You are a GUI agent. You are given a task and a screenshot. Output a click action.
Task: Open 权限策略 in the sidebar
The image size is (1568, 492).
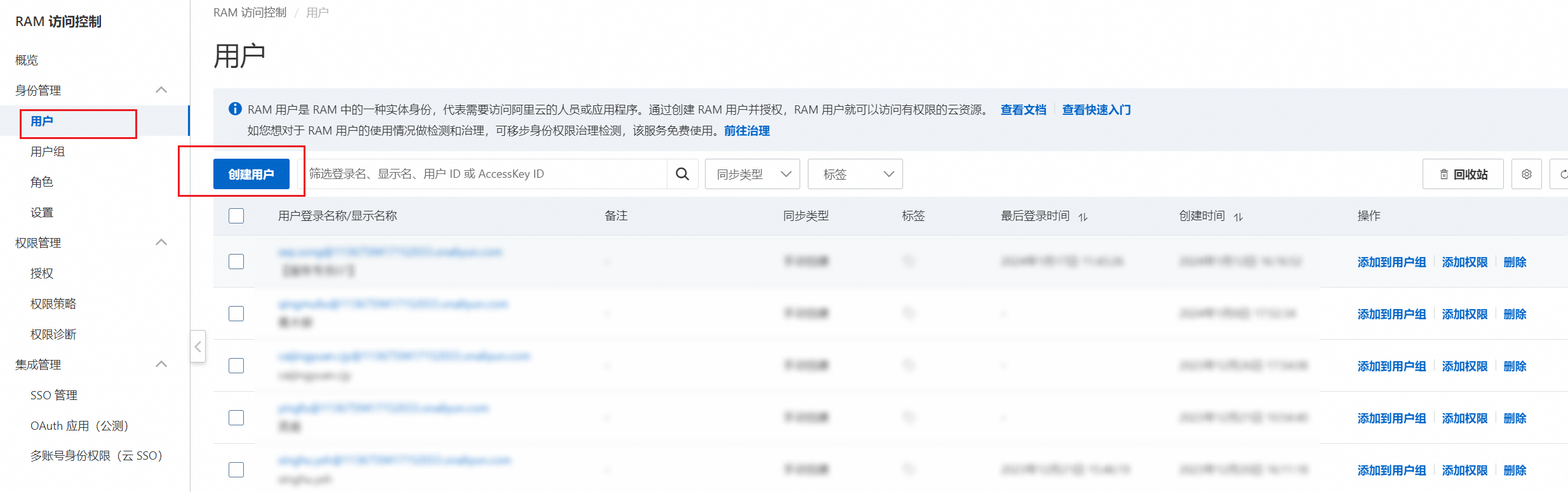pos(53,304)
